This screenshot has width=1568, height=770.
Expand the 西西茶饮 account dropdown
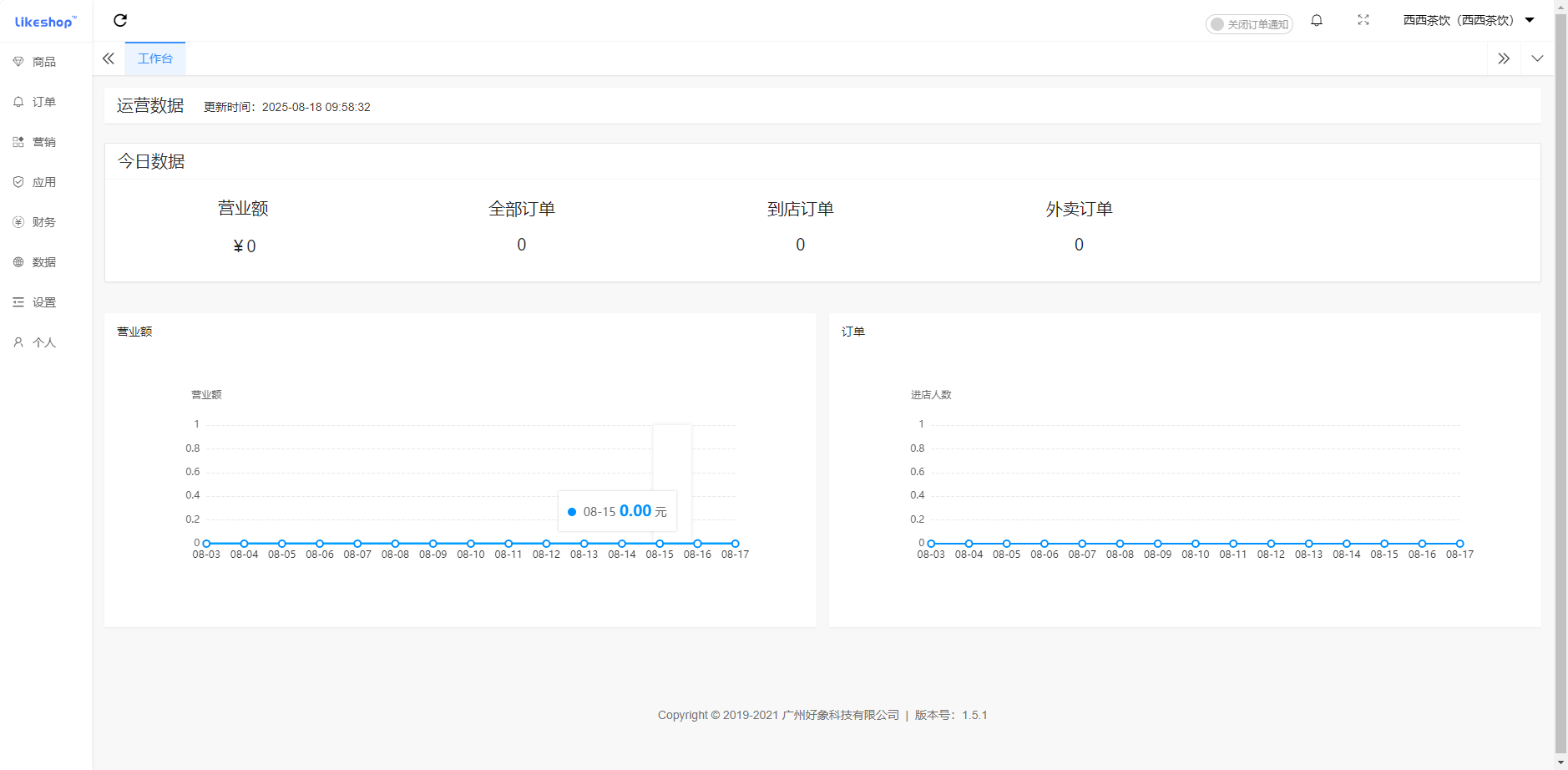point(1468,20)
